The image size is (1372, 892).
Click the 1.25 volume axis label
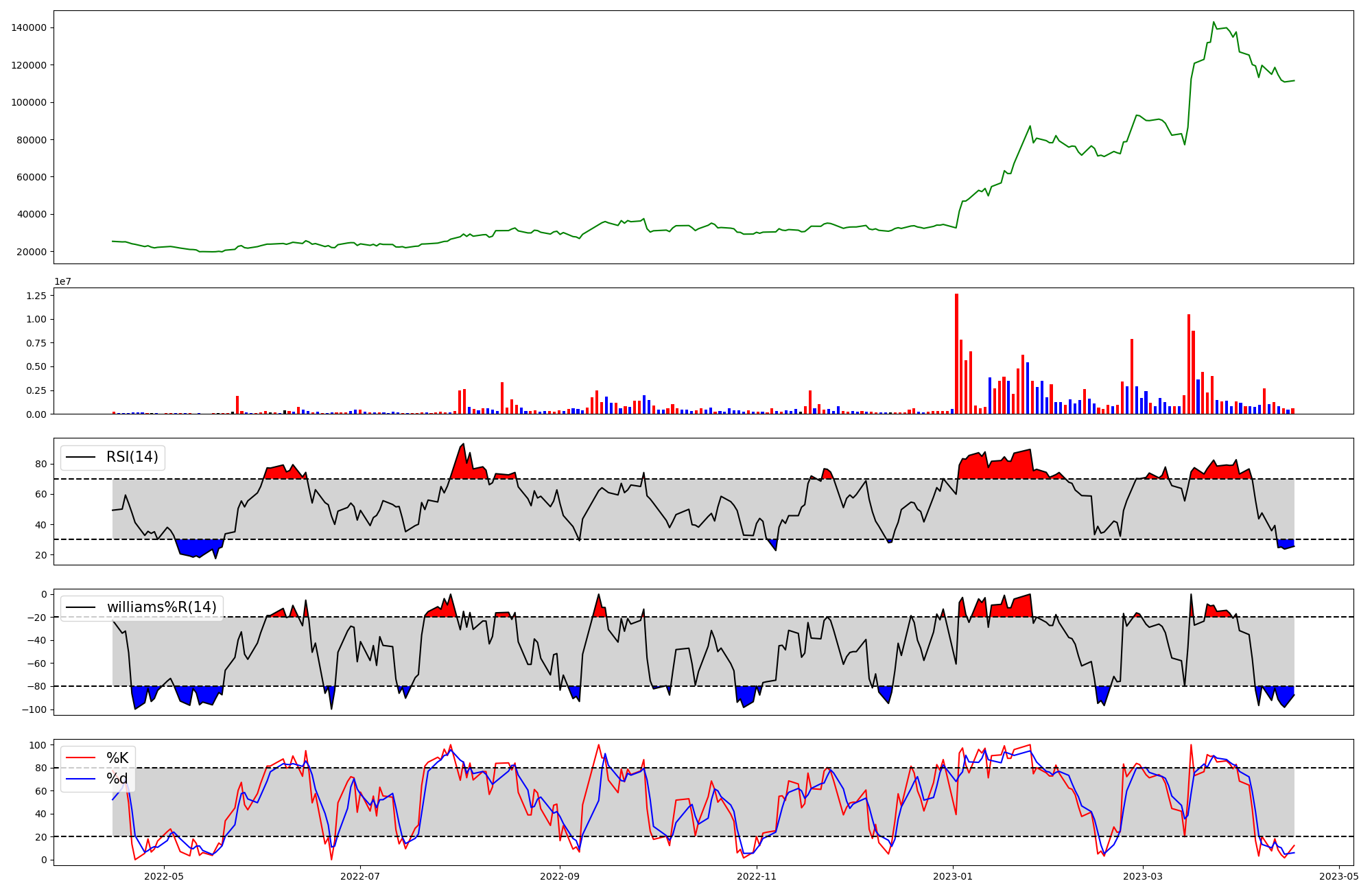(36, 296)
